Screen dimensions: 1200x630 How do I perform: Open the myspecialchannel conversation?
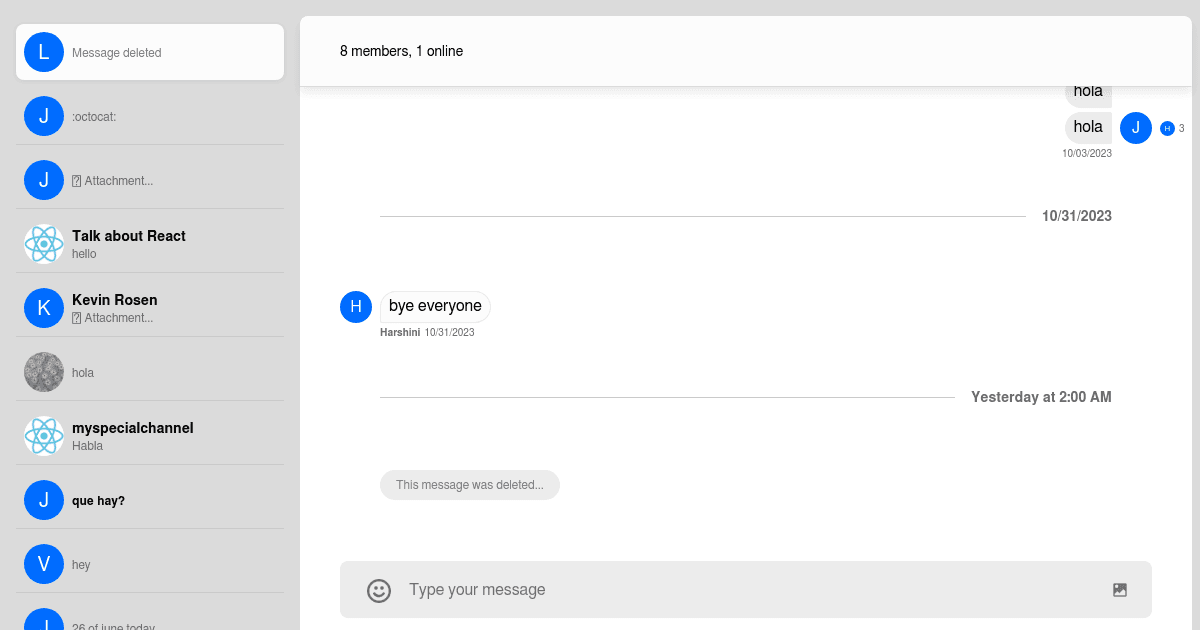tap(150, 435)
